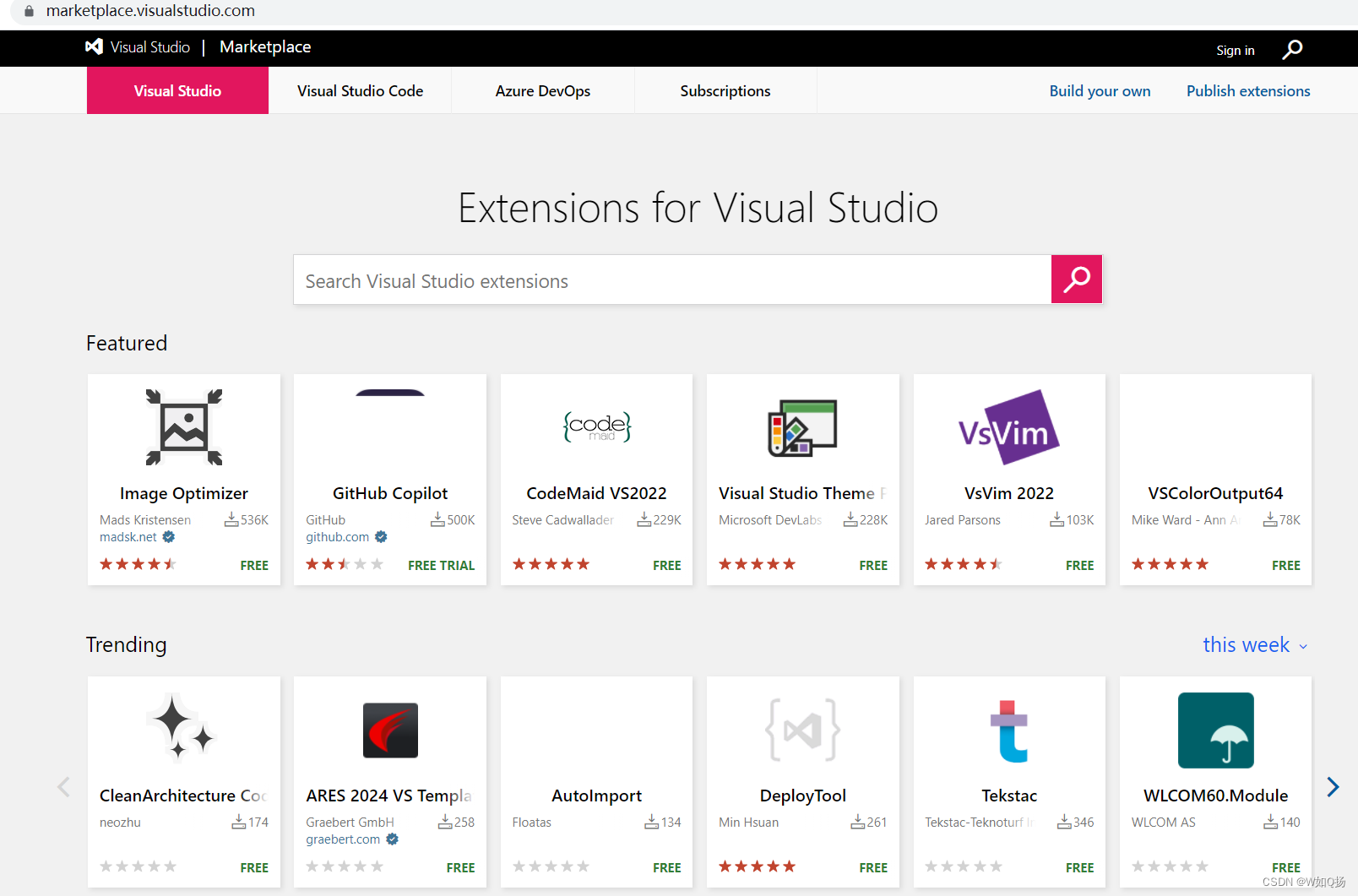The width and height of the screenshot is (1358, 896).
Task: Select the Visual Studio tab
Action: point(177,90)
